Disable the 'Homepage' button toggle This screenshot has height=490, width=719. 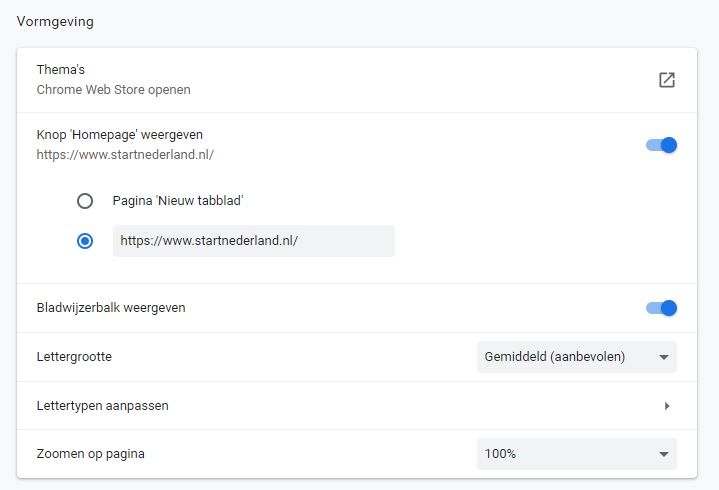[x=661, y=145]
